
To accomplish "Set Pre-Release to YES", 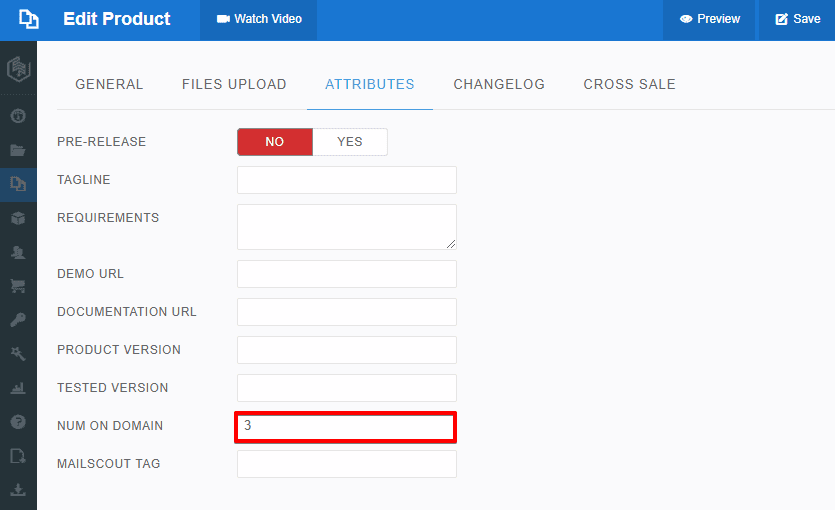I will [350, 142].
